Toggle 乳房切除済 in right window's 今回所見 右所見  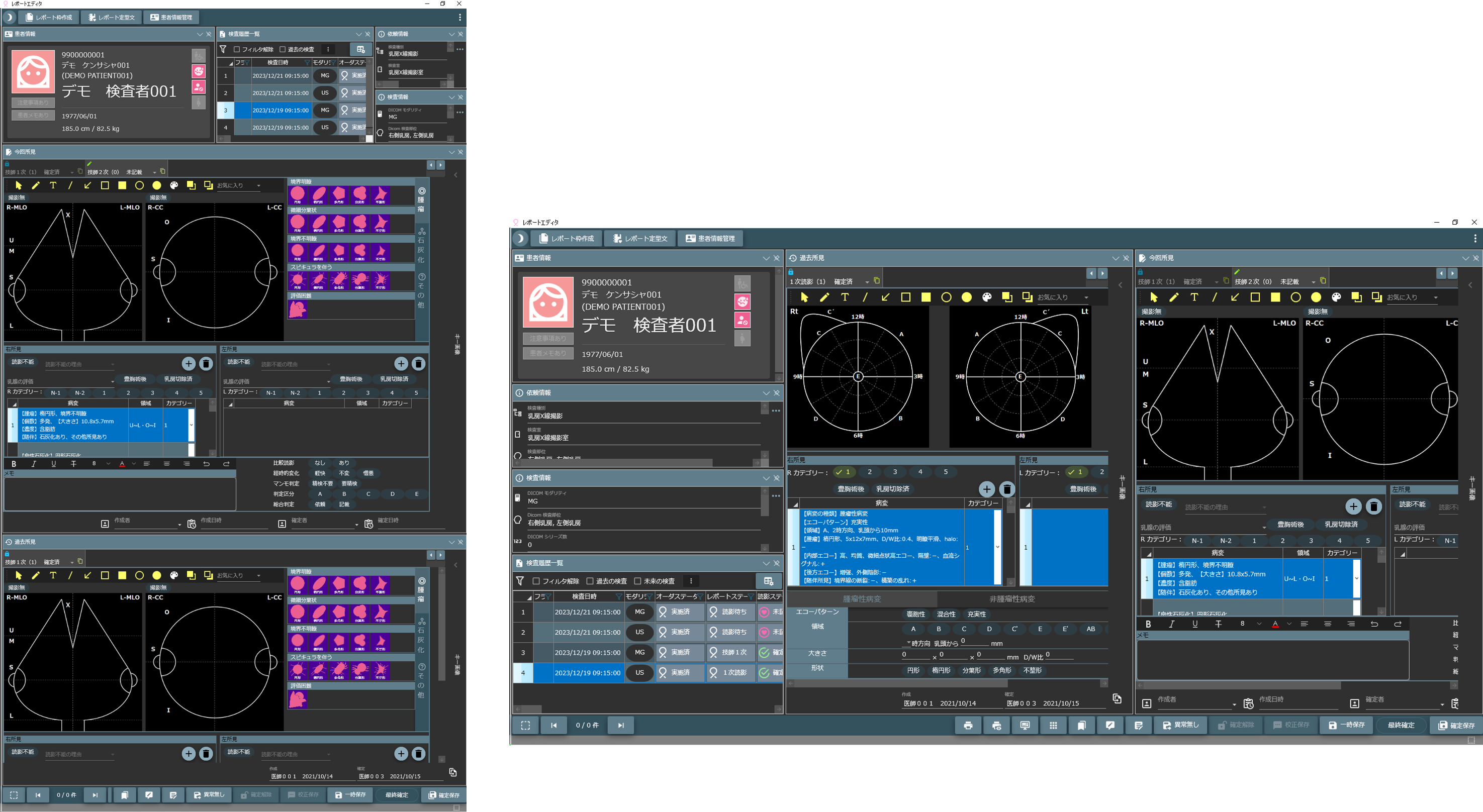(1341, 524)
